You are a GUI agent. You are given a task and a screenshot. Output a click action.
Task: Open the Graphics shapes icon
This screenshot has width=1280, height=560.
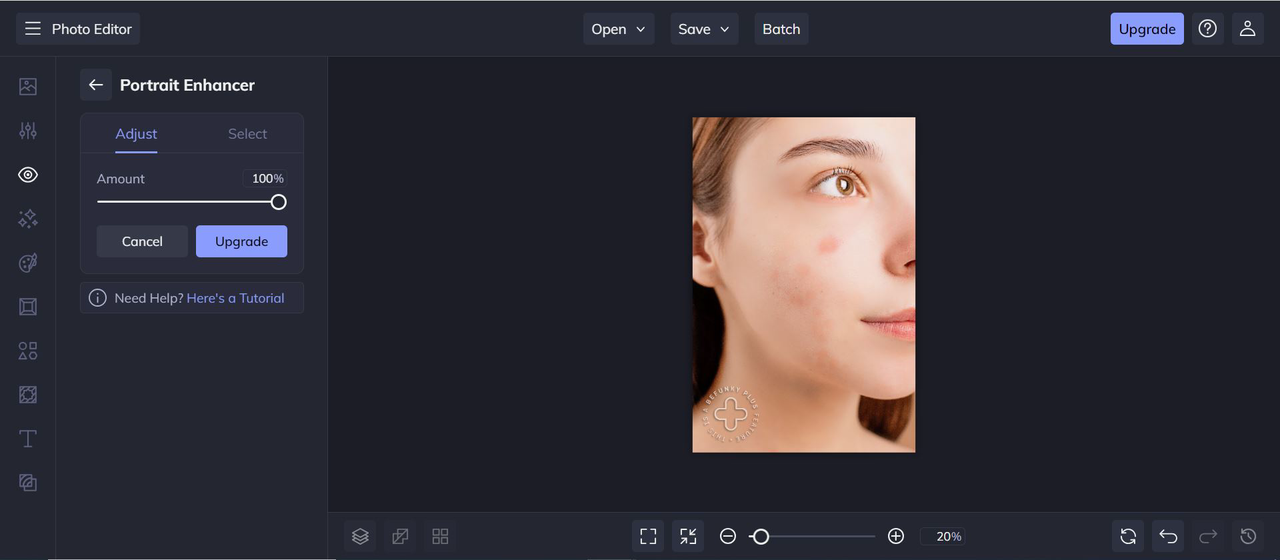coord(28,351)
